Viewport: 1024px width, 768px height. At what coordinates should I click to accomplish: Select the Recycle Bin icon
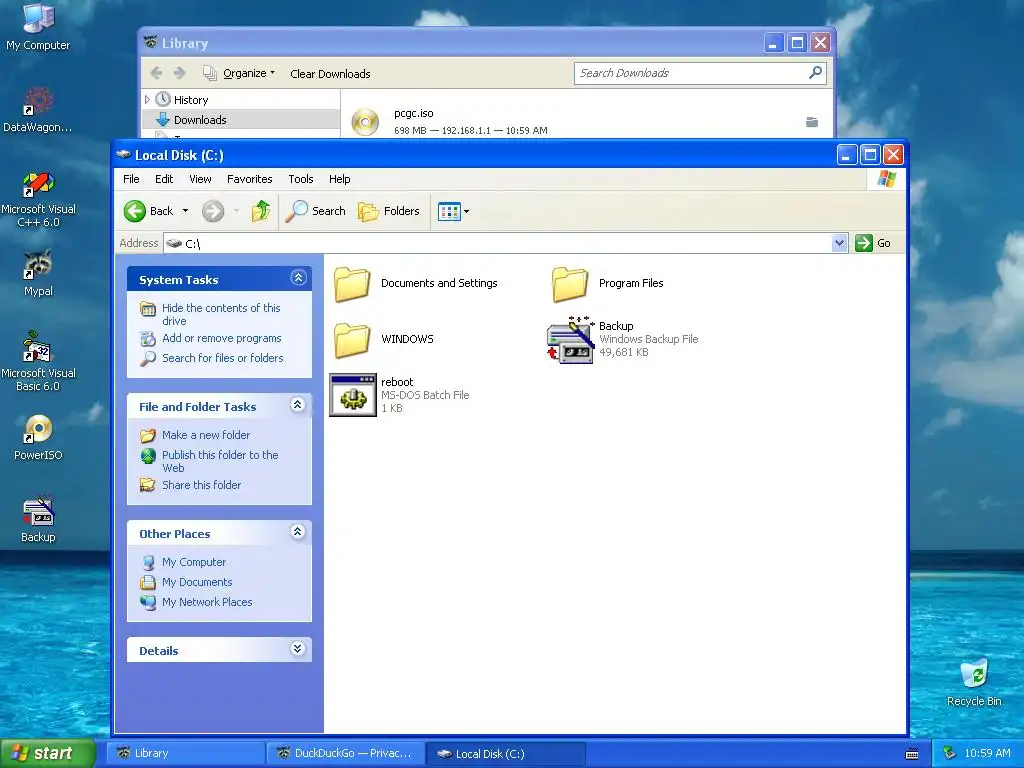[974, 682]
